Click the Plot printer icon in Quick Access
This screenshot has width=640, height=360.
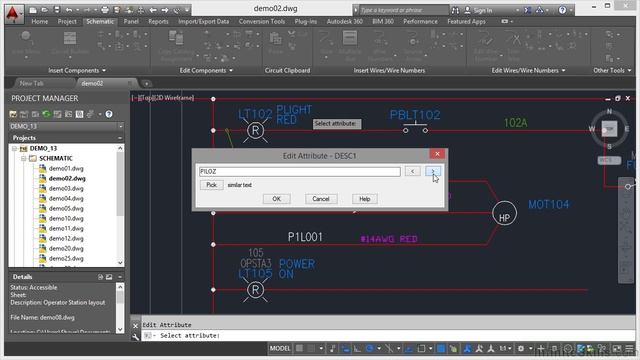click(105, 10)
